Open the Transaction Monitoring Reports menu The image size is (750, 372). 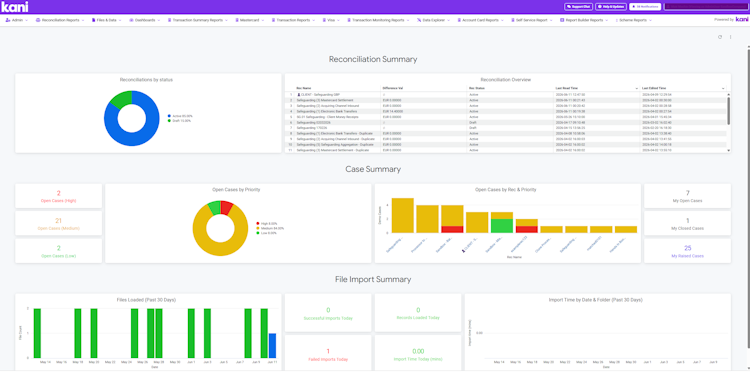pyautogui.click(x=378, y=21)
